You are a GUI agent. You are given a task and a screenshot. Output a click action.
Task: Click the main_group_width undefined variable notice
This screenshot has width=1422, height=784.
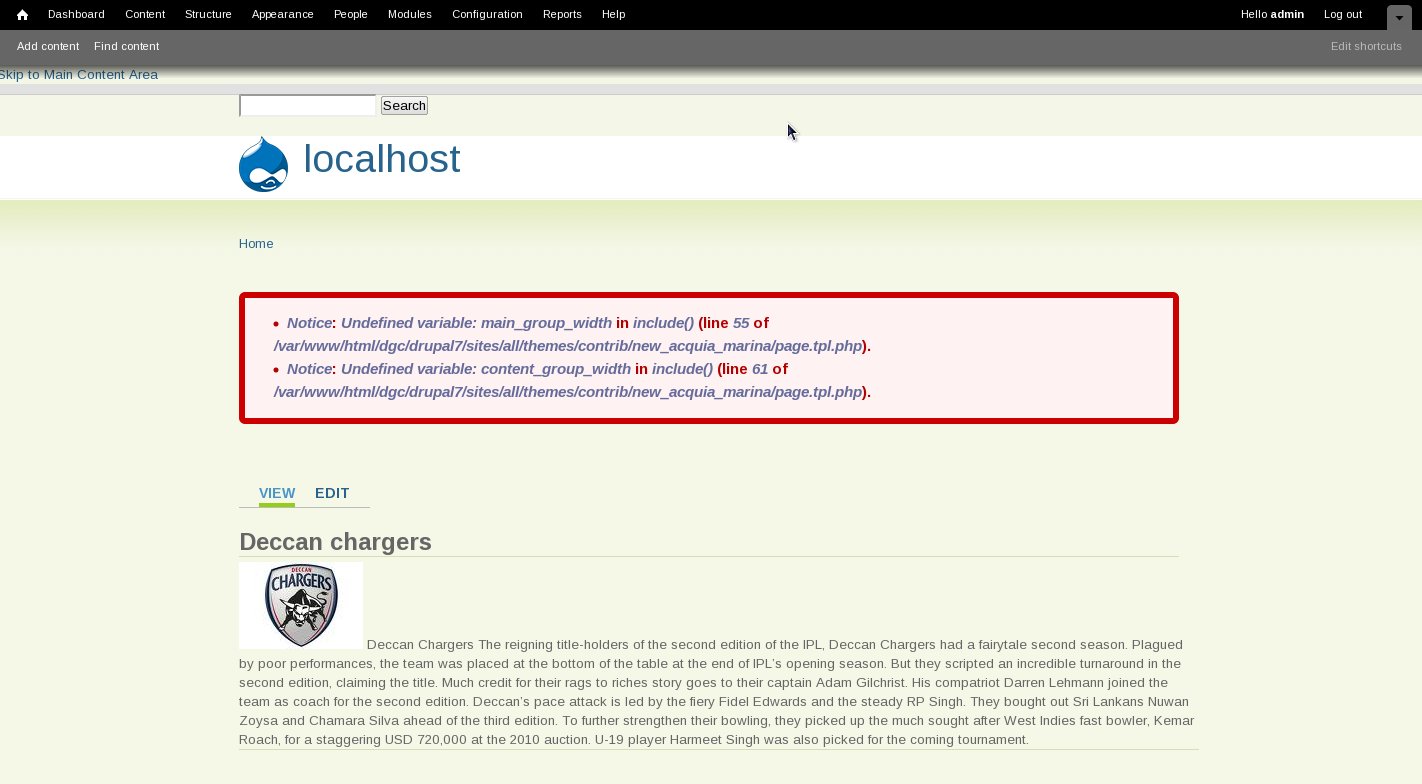coord(572,334)
